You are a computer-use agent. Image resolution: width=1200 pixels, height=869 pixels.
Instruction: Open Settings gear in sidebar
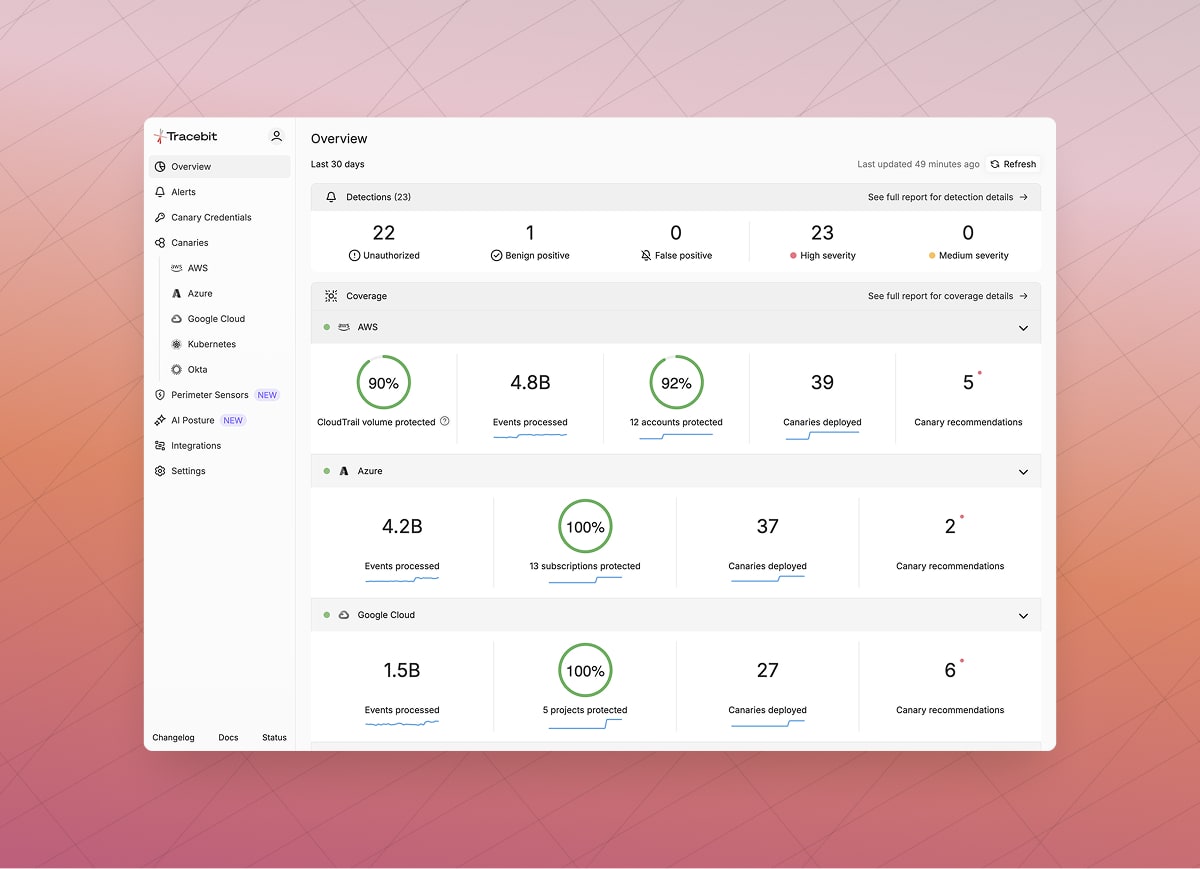coord(160,471)
